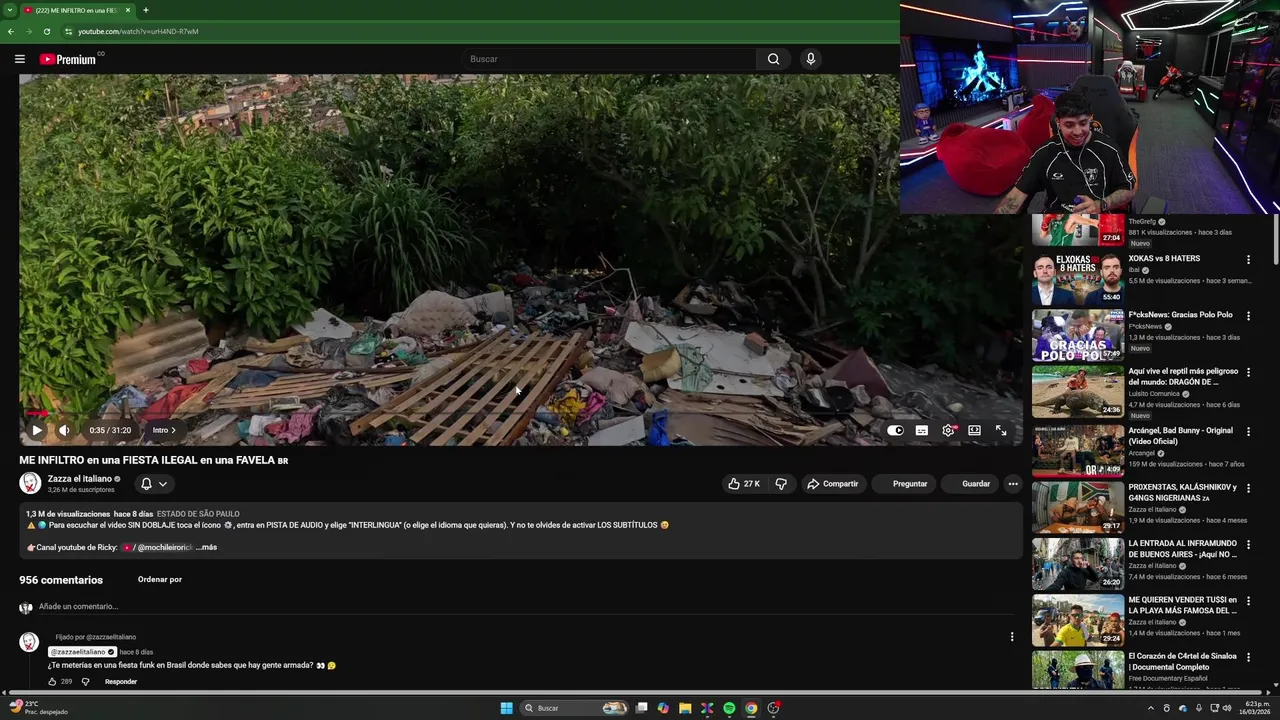Open the browser tab list dropdown arrow
Image resolution: width=1280 pixels, height=720 pixels.
pos(9,10)
